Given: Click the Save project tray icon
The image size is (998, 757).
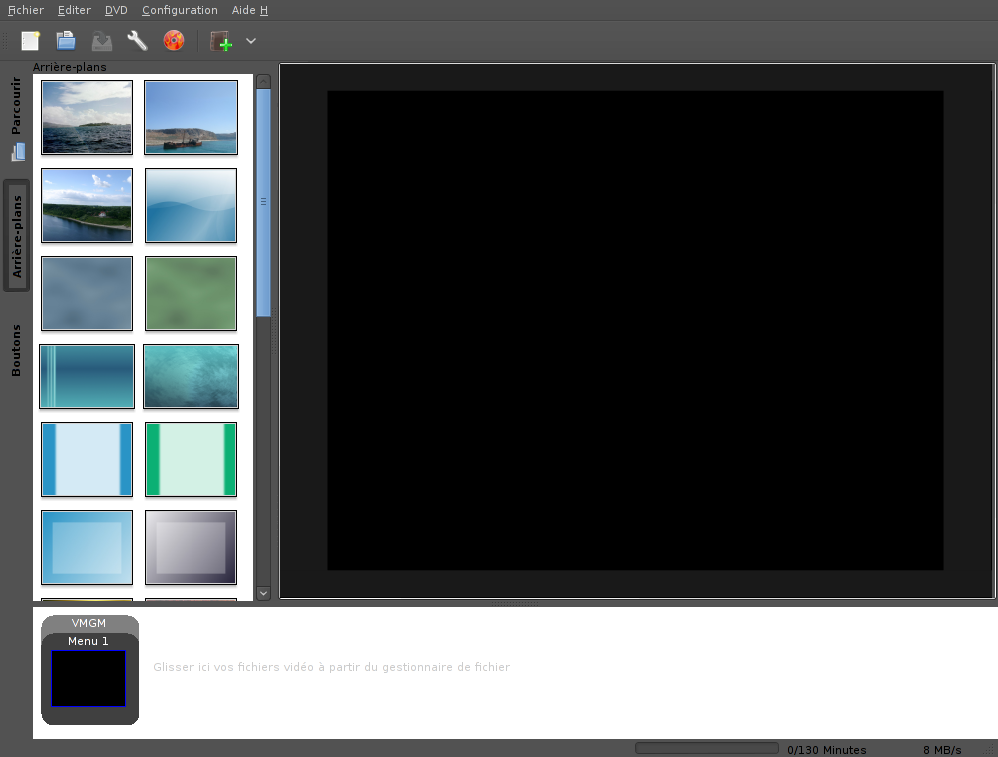Looking at the screenshot, I should click(102, 41).
